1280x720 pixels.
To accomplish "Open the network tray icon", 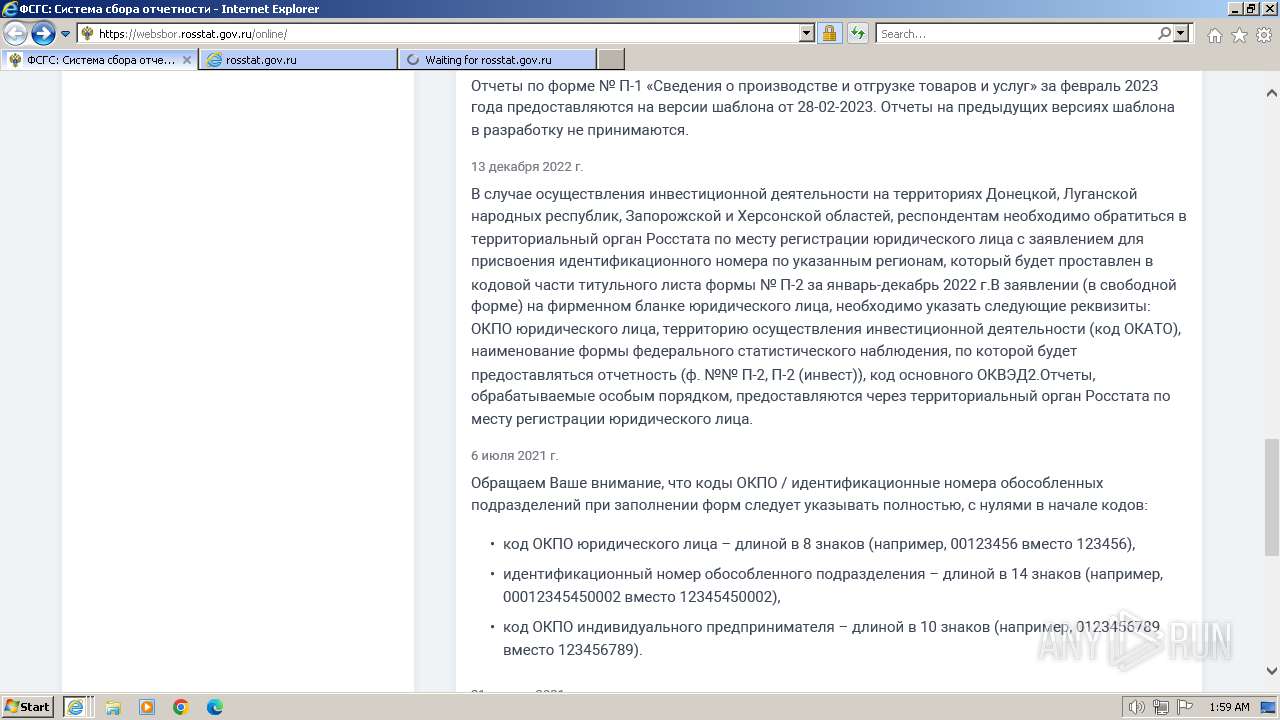I will 1162,707.
